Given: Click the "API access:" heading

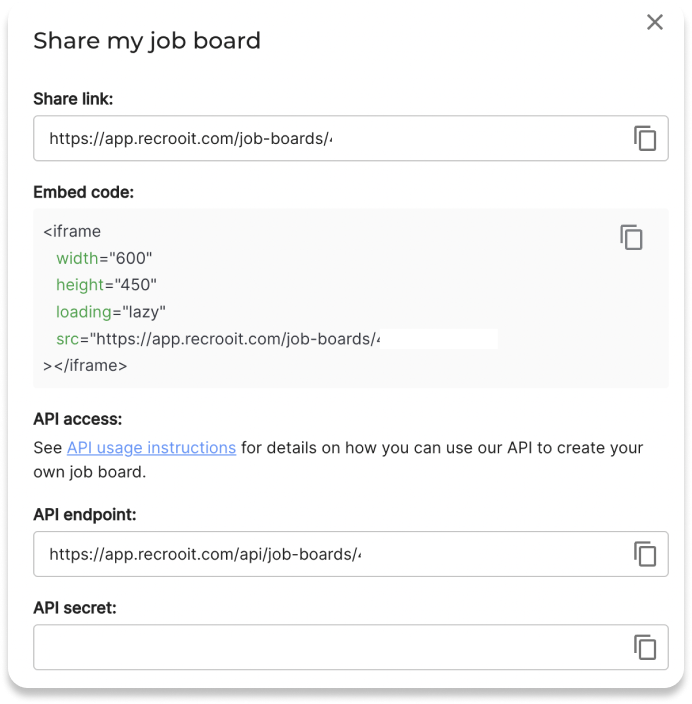Looking at the screenshot, I should pyautogui.click(x=77, y=419).
